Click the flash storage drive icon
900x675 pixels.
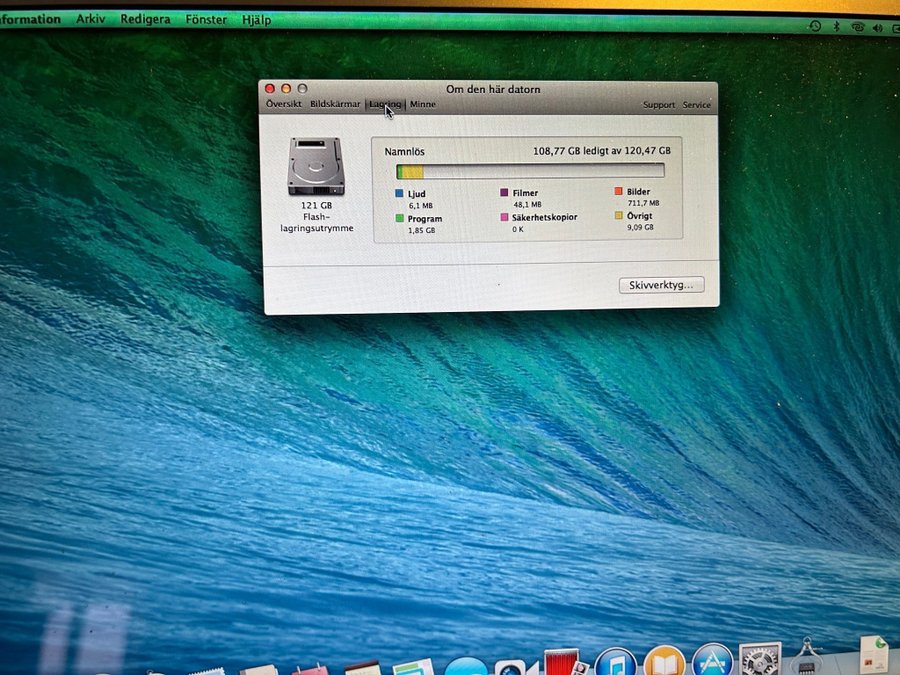pos(316,166)
